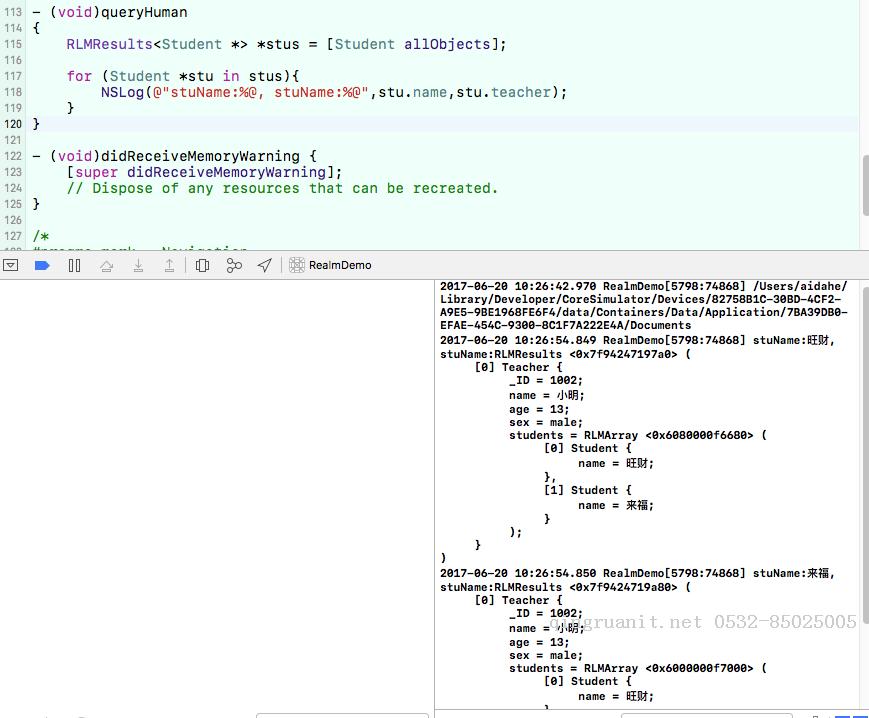The image size is (869, 718).
Task: Open Debug View Hierarchy
Action: tap(202, 265)
